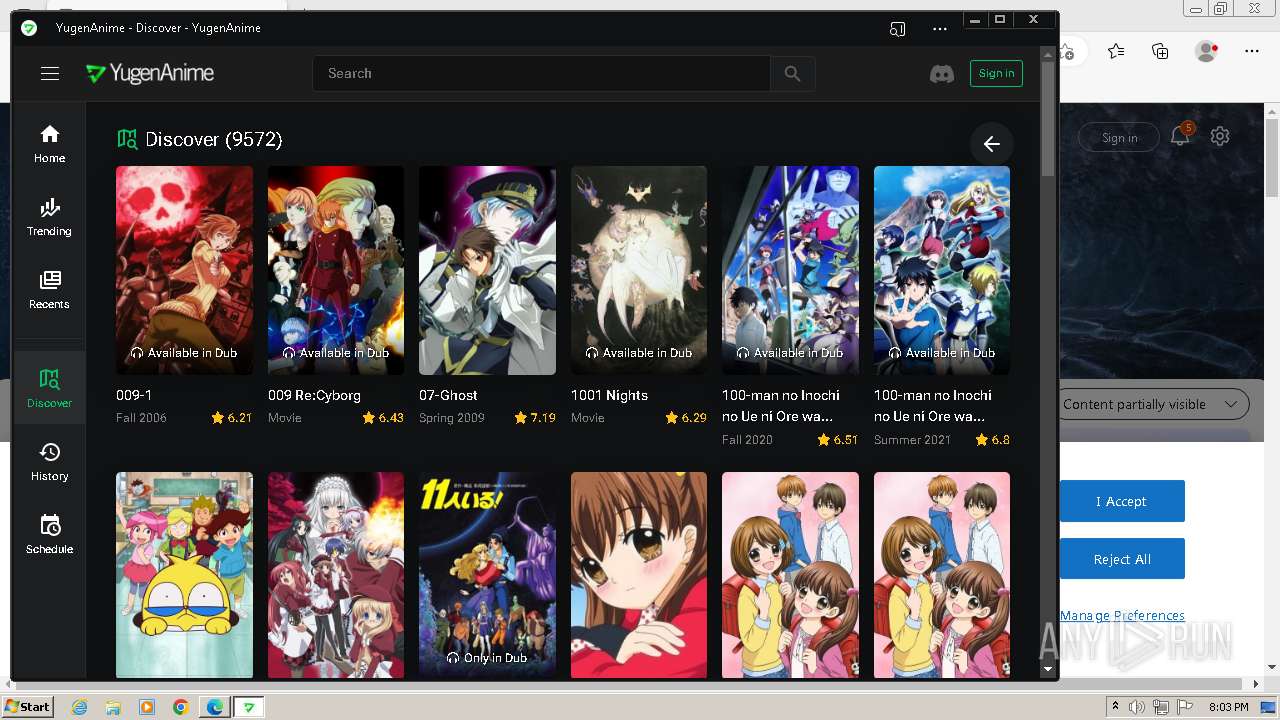Click the Reject All cookie button

pos(1122,559)
